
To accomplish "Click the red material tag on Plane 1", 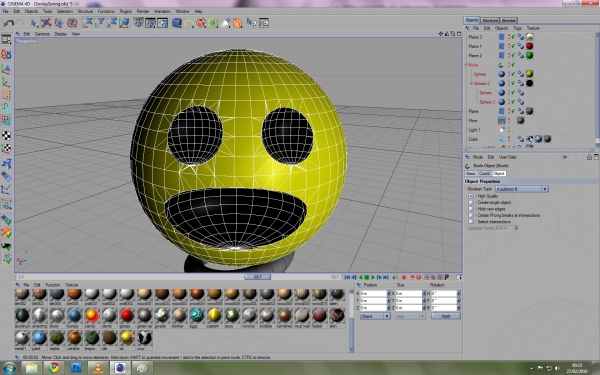I will (529, 46).
